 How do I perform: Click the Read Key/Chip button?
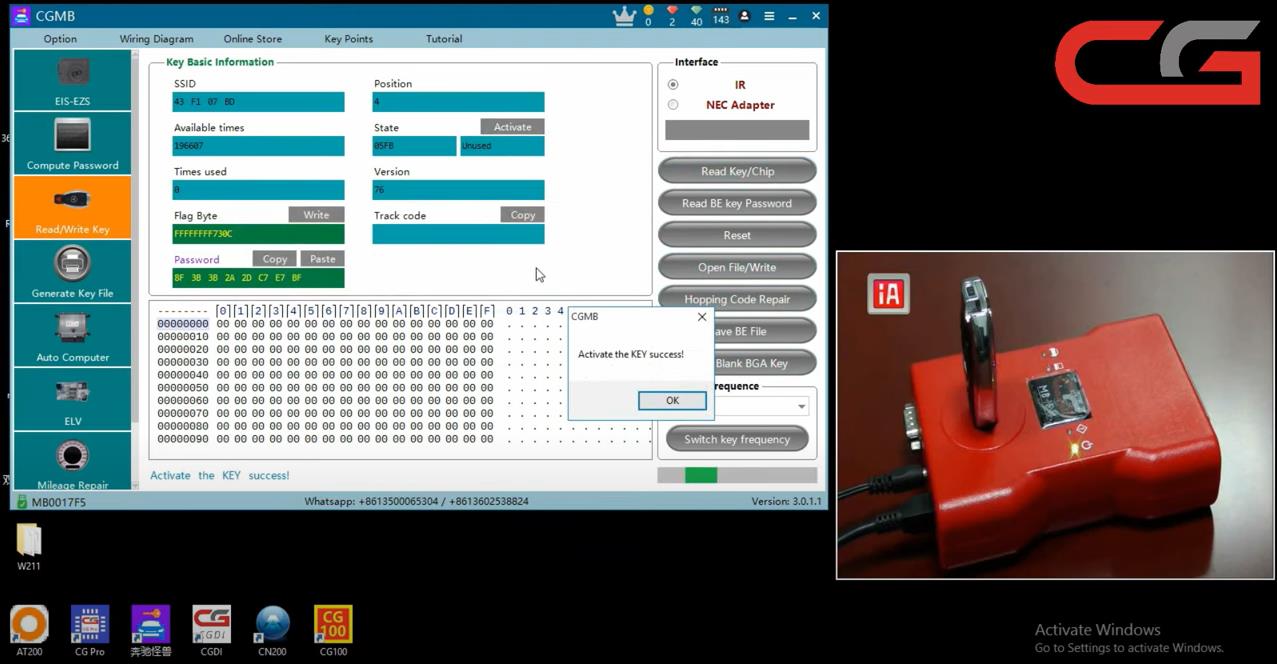tap(737, 171)
